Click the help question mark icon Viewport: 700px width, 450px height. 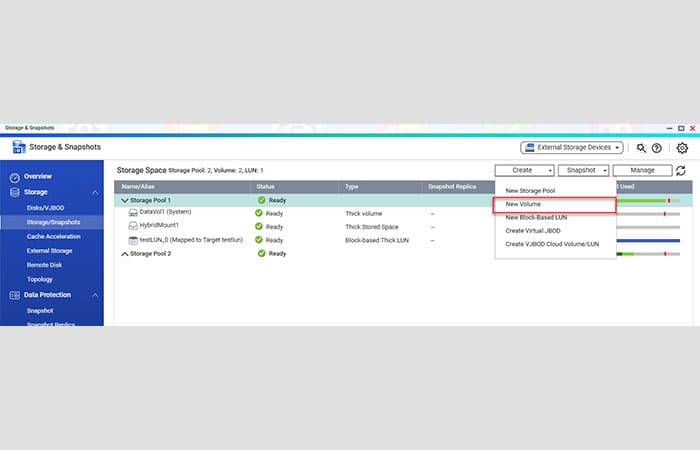pos(657,147)
